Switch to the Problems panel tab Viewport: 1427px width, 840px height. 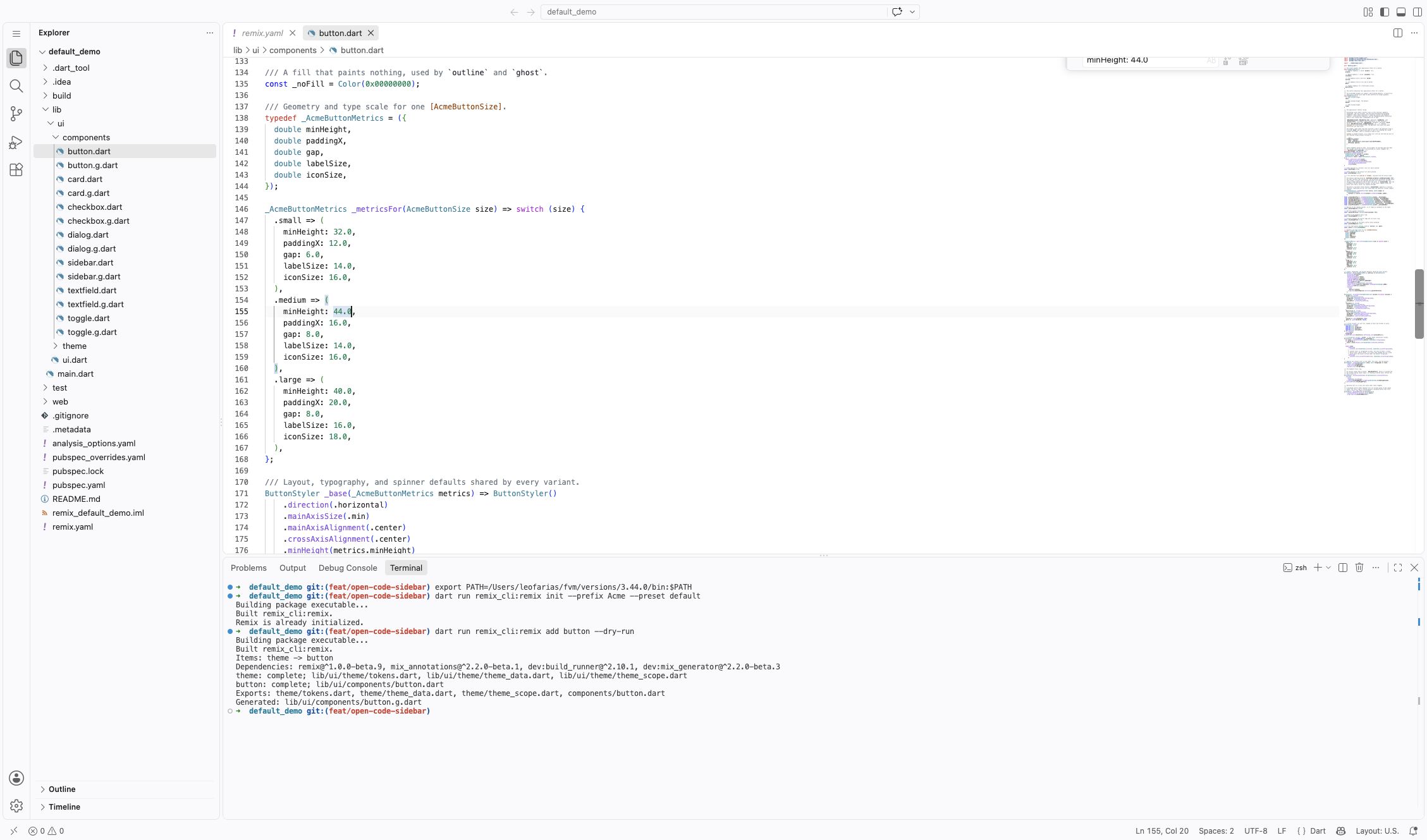248,568
